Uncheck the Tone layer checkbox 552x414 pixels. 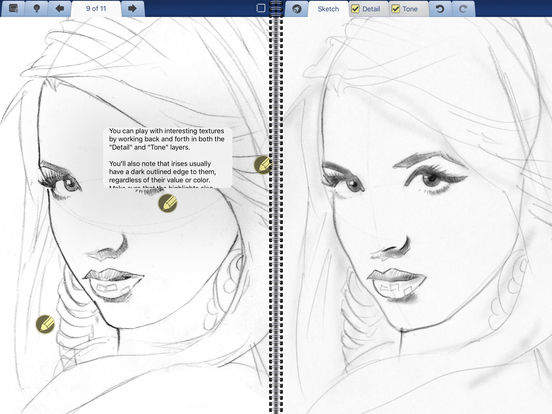(396, 9)
